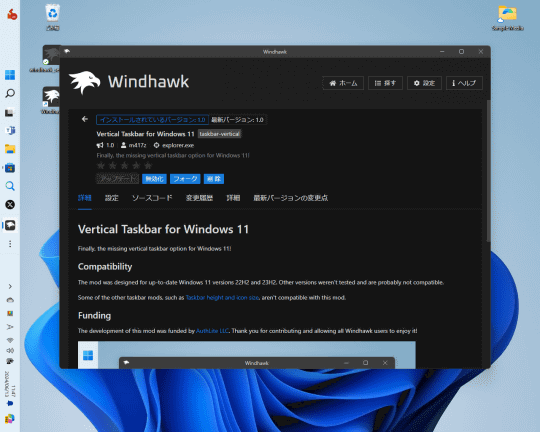Open the Copilot icon at taskbar bottom
The image size is (540, 432).
tap(10, 419)
